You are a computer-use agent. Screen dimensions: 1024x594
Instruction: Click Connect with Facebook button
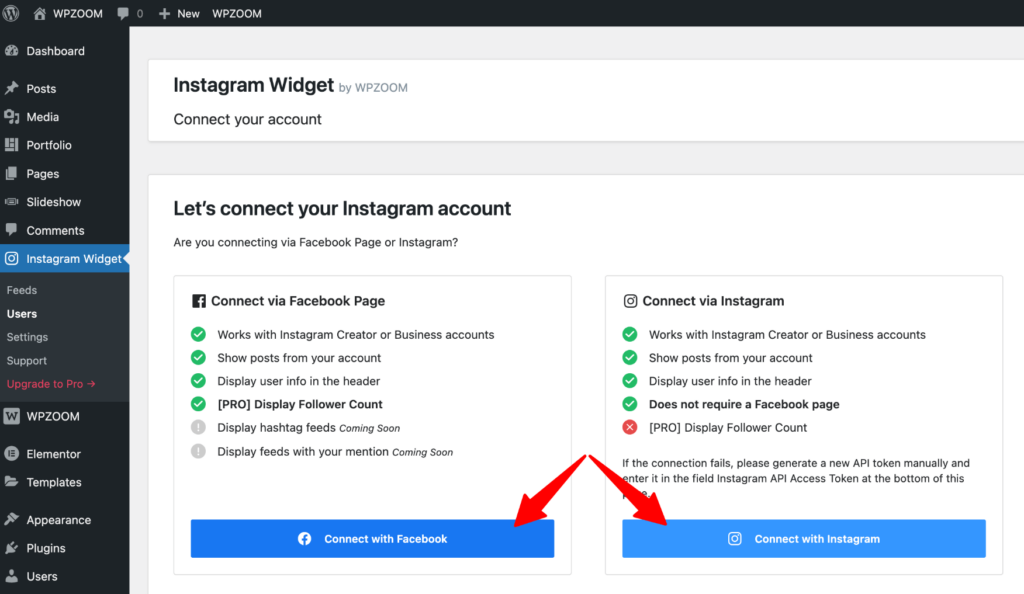[372, 539]
